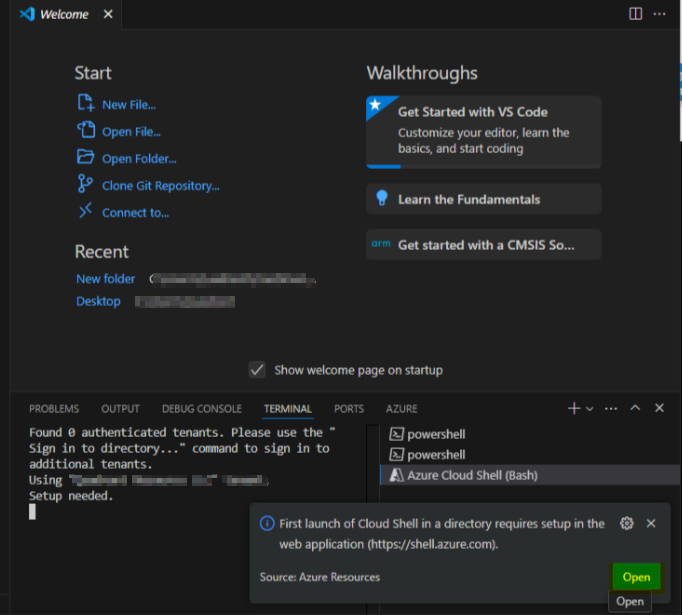Click the Connect to remote icon
Viewport: 682px width, 615px height.
[x=85, y=211]
